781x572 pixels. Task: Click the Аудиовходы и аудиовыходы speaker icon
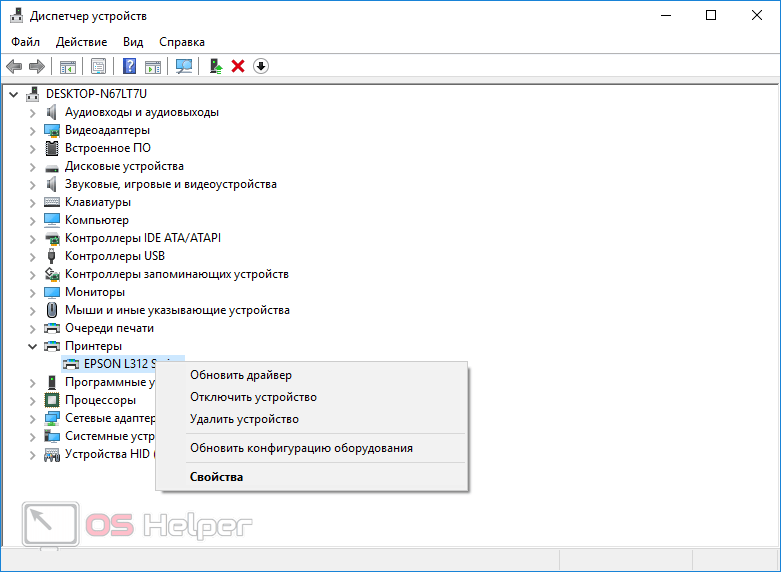pos(51,112)
